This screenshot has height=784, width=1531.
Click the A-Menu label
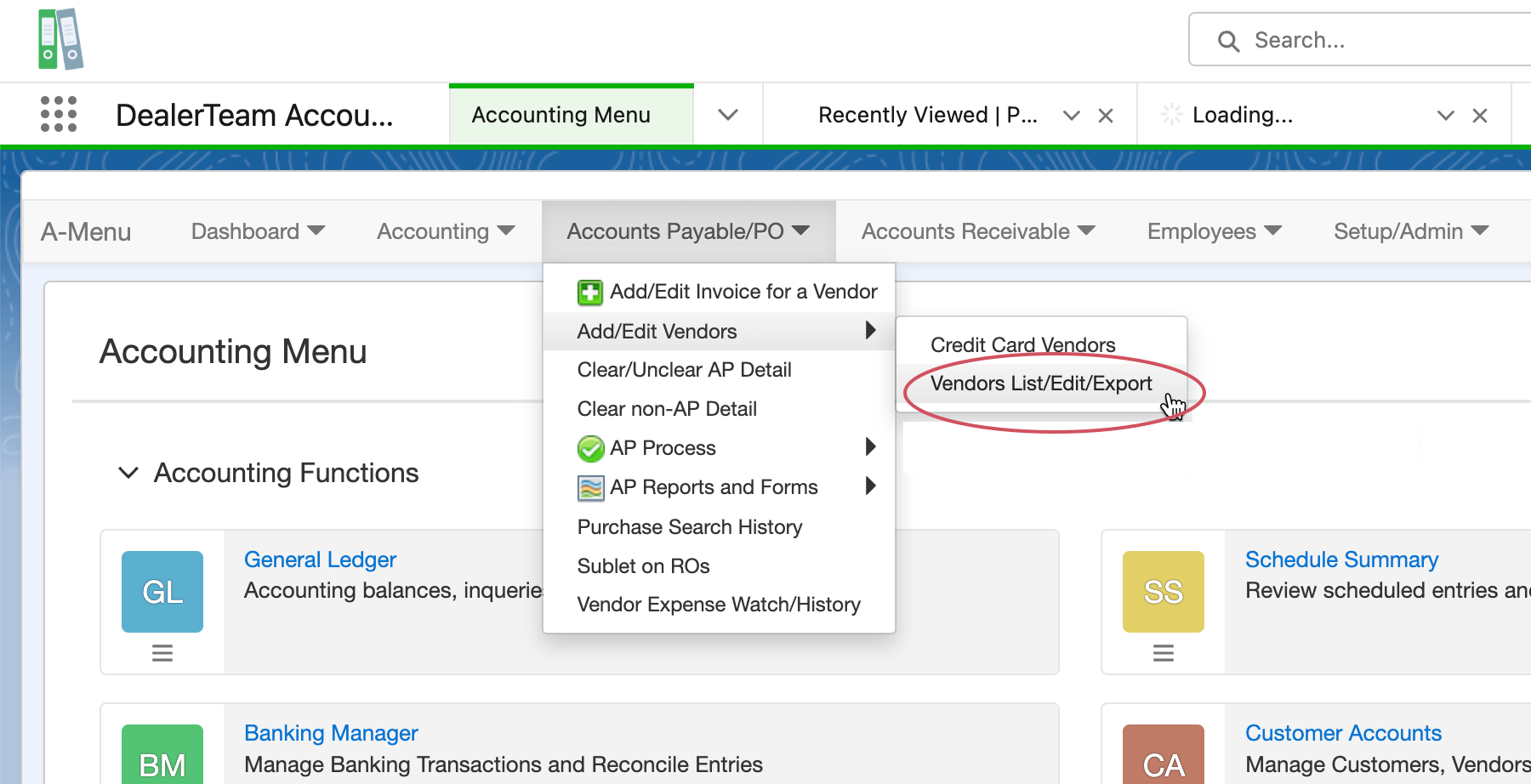click(x=86, y=231)
